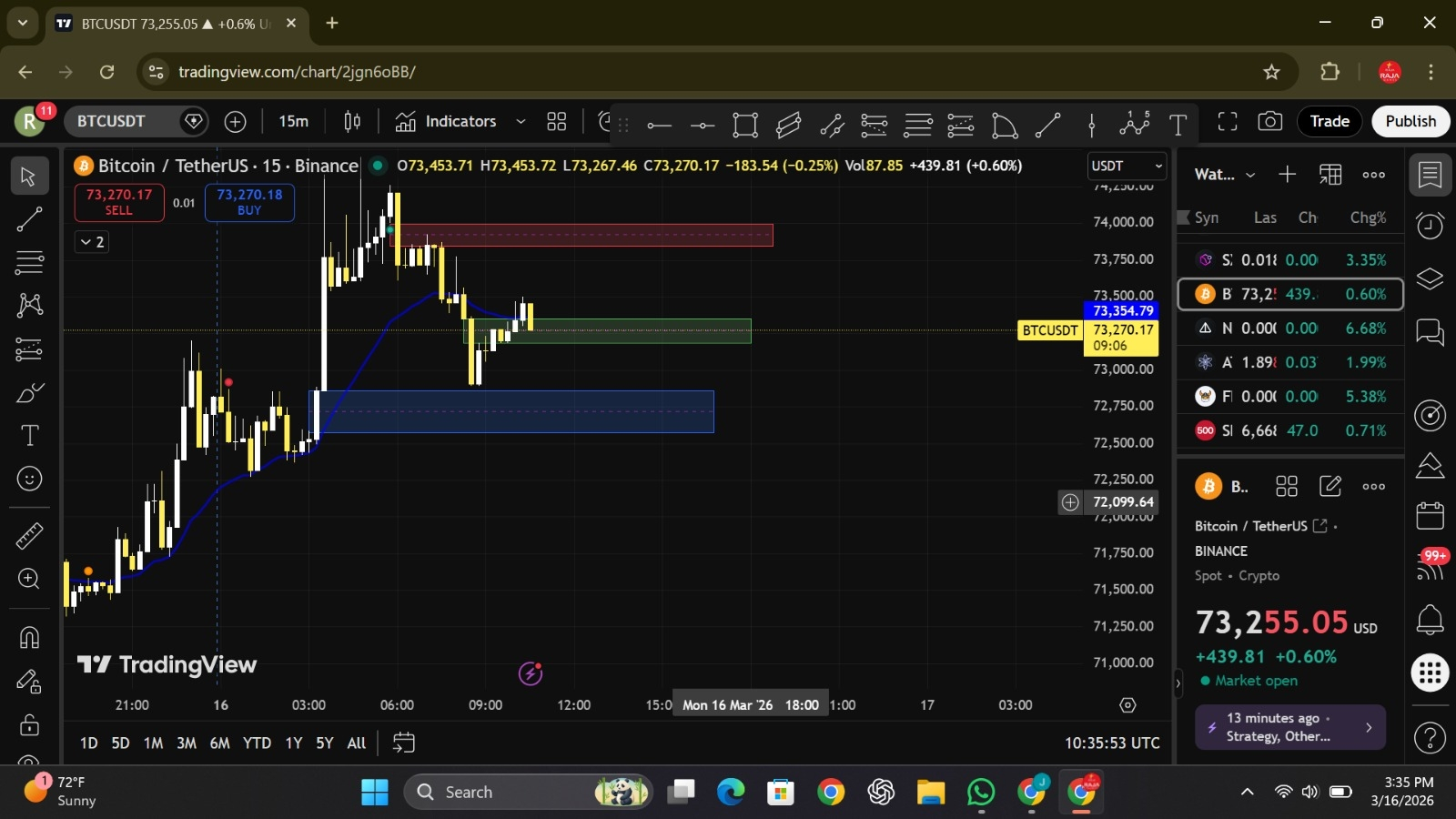Switch range to YTD
Screen dimensions: 1456x819
tap(257, 743)
